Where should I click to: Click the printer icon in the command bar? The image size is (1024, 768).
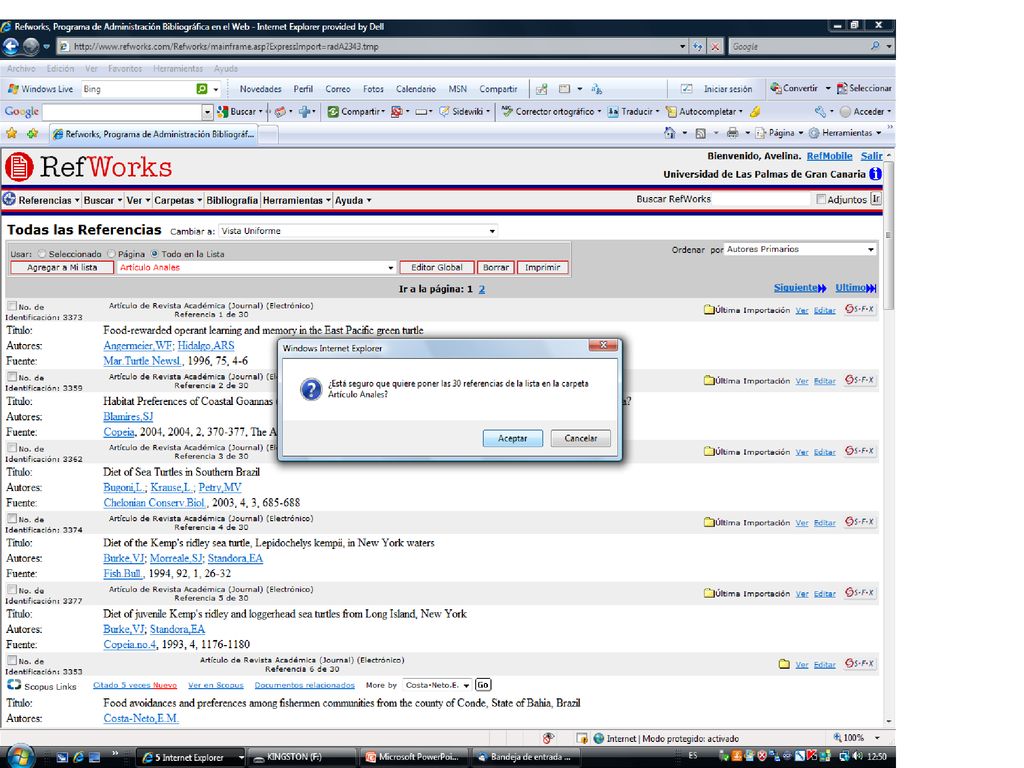coord(732,133)
